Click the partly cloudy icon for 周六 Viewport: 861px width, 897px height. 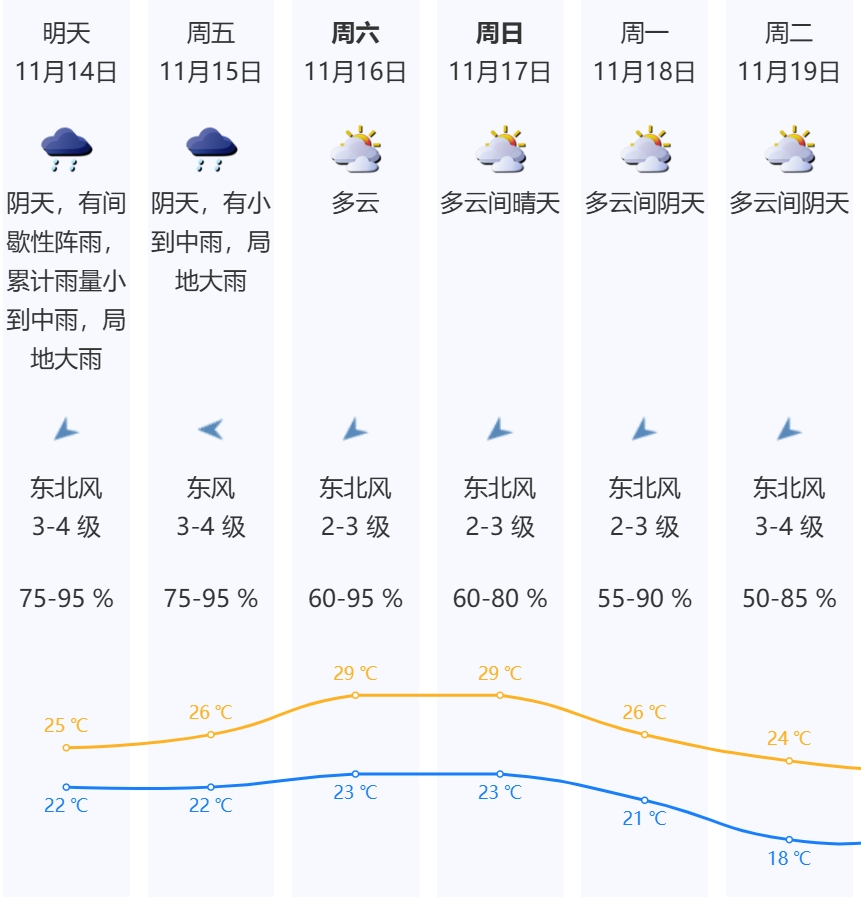(x=356, y=150)
